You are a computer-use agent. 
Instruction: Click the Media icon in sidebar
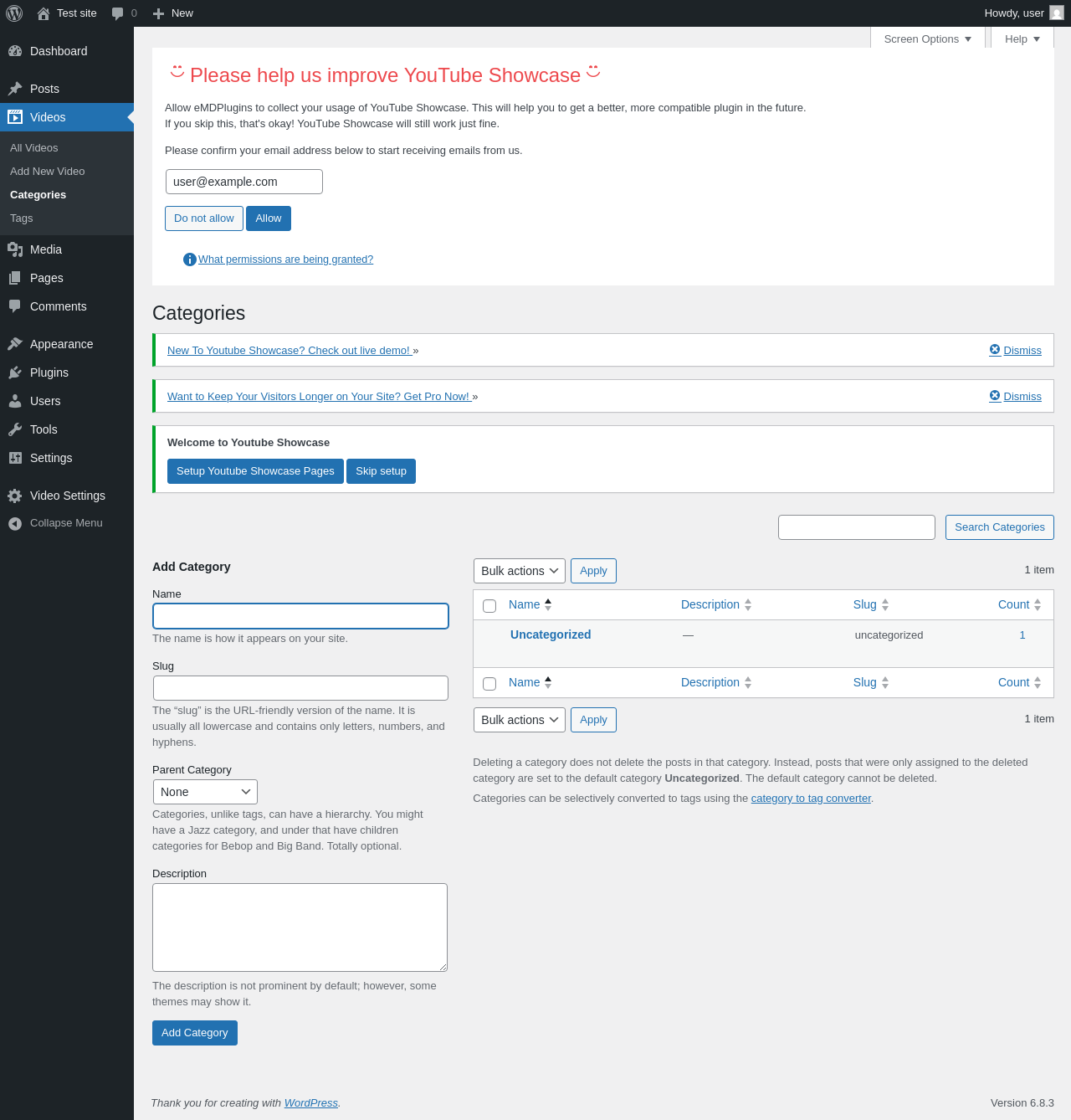15,249
